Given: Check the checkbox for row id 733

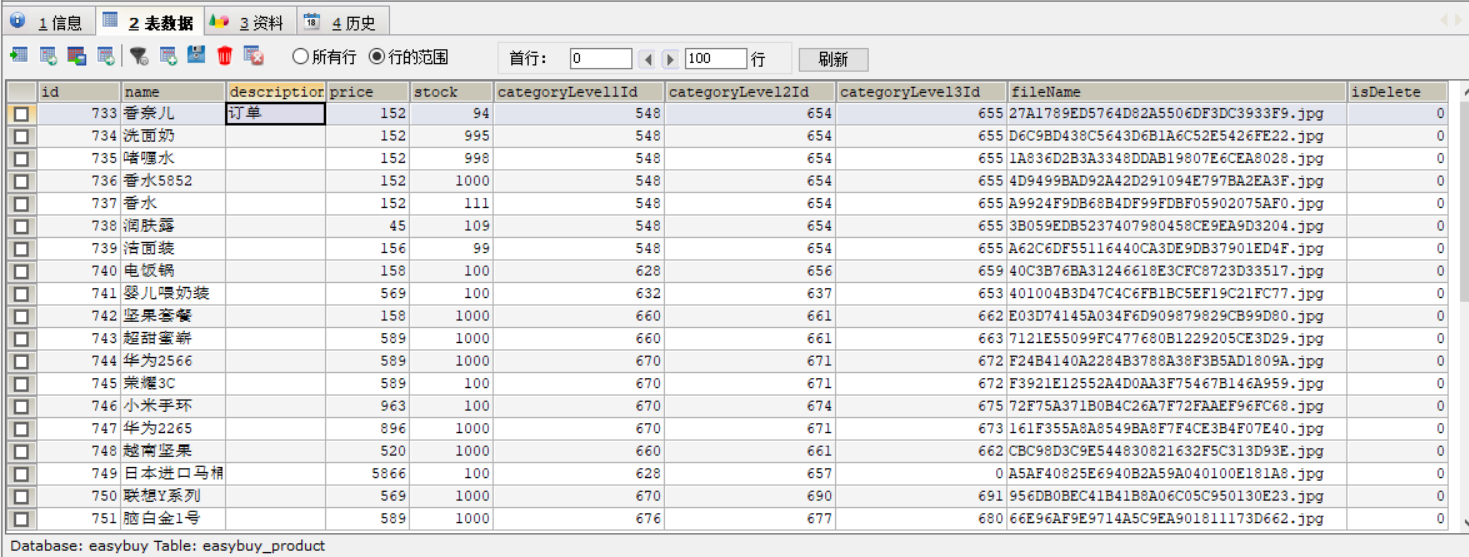Looking at the screenshot, I should pos(21,114).
